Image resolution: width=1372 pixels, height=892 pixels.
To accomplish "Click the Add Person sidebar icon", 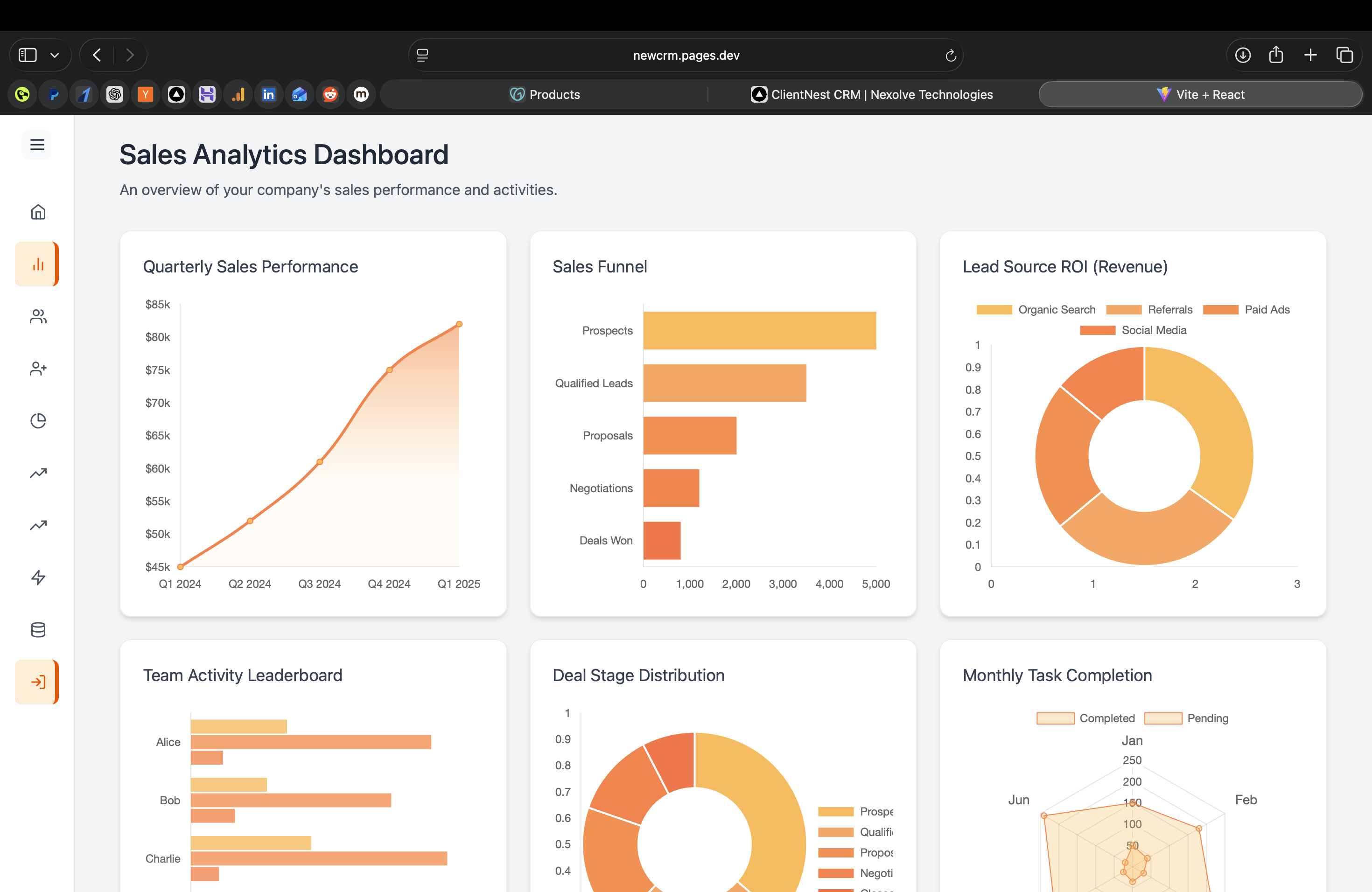I will click(x=37, y=368).
